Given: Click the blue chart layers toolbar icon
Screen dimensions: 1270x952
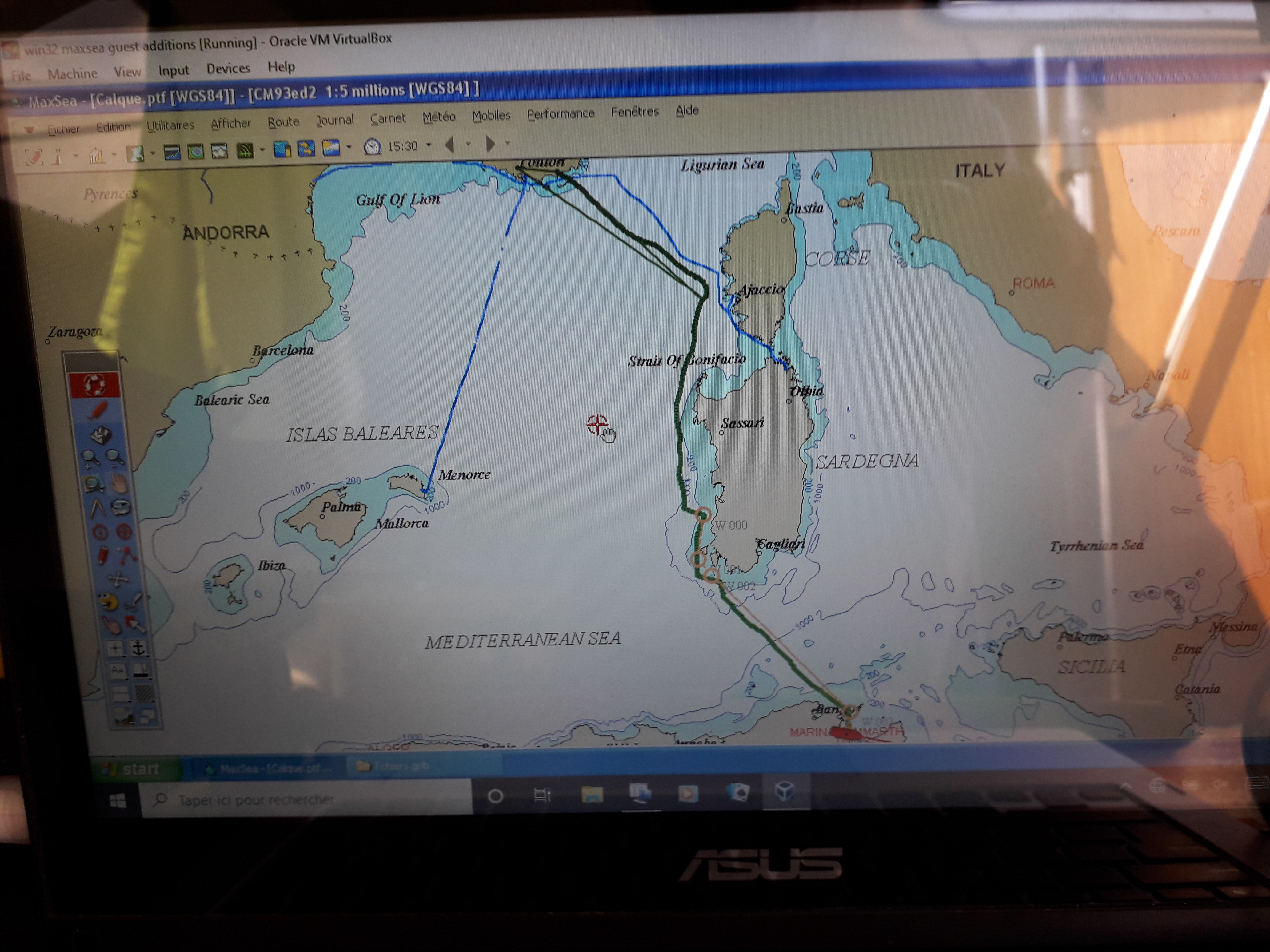Looking at the screenshot, I should click(283, 149).
